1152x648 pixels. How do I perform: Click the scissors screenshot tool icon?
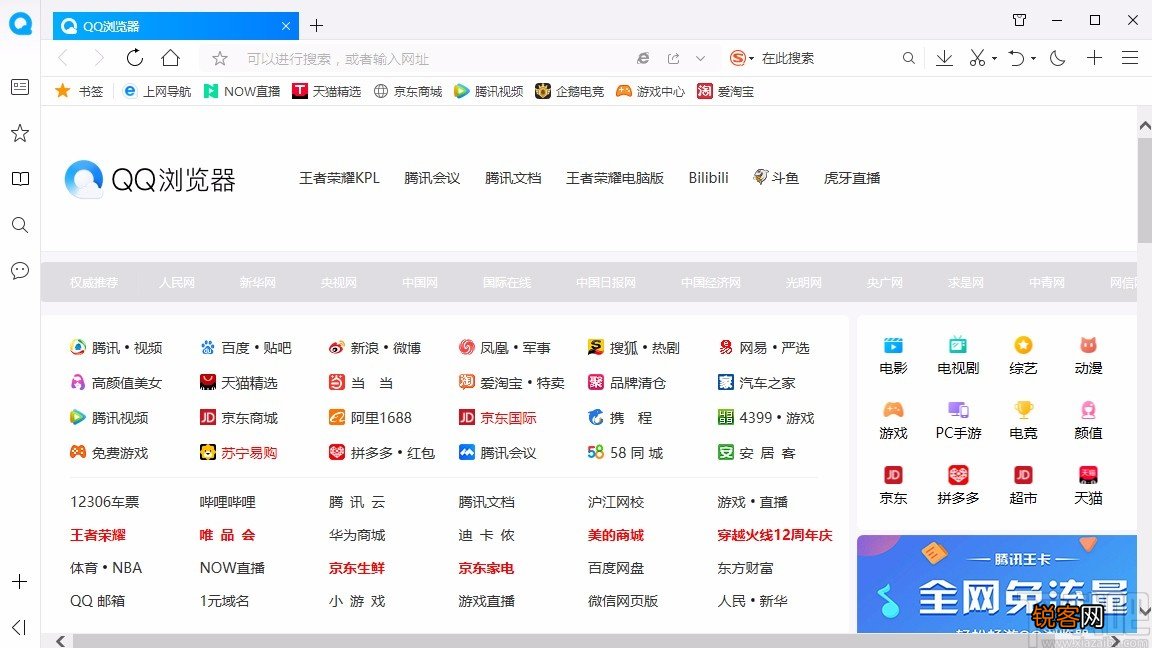(976, 58)
